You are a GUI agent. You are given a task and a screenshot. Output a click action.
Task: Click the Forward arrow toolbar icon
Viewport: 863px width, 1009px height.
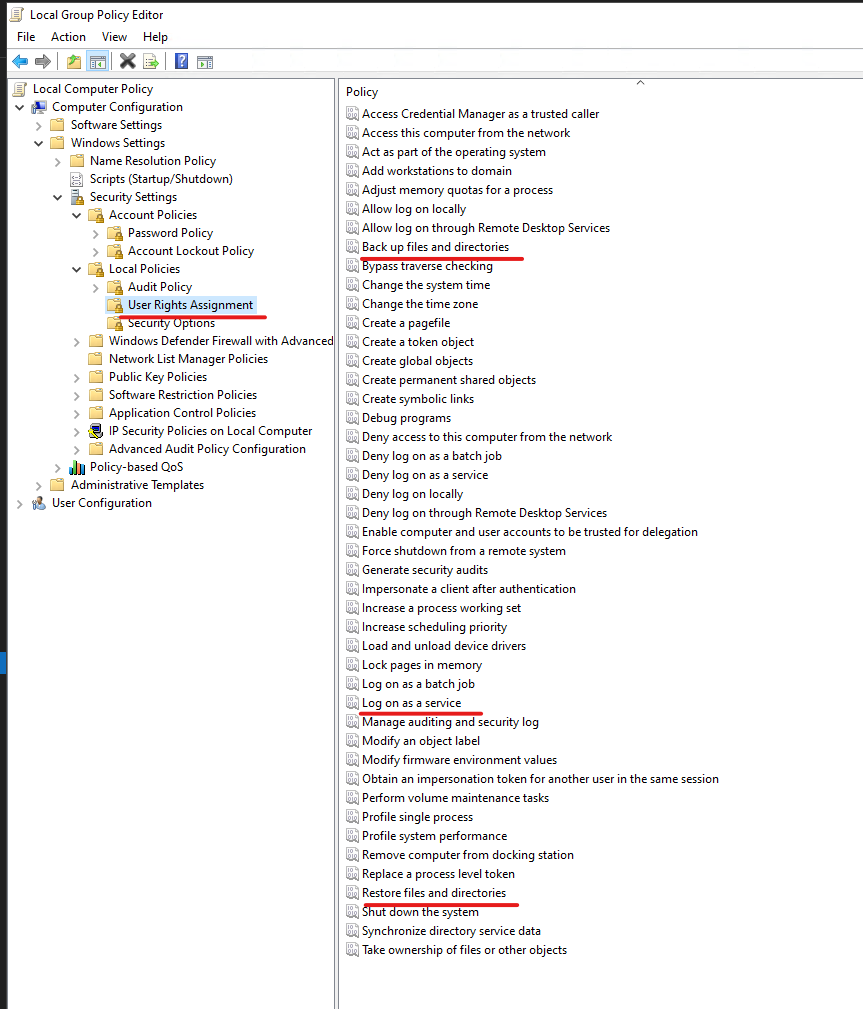coord(43,62)
